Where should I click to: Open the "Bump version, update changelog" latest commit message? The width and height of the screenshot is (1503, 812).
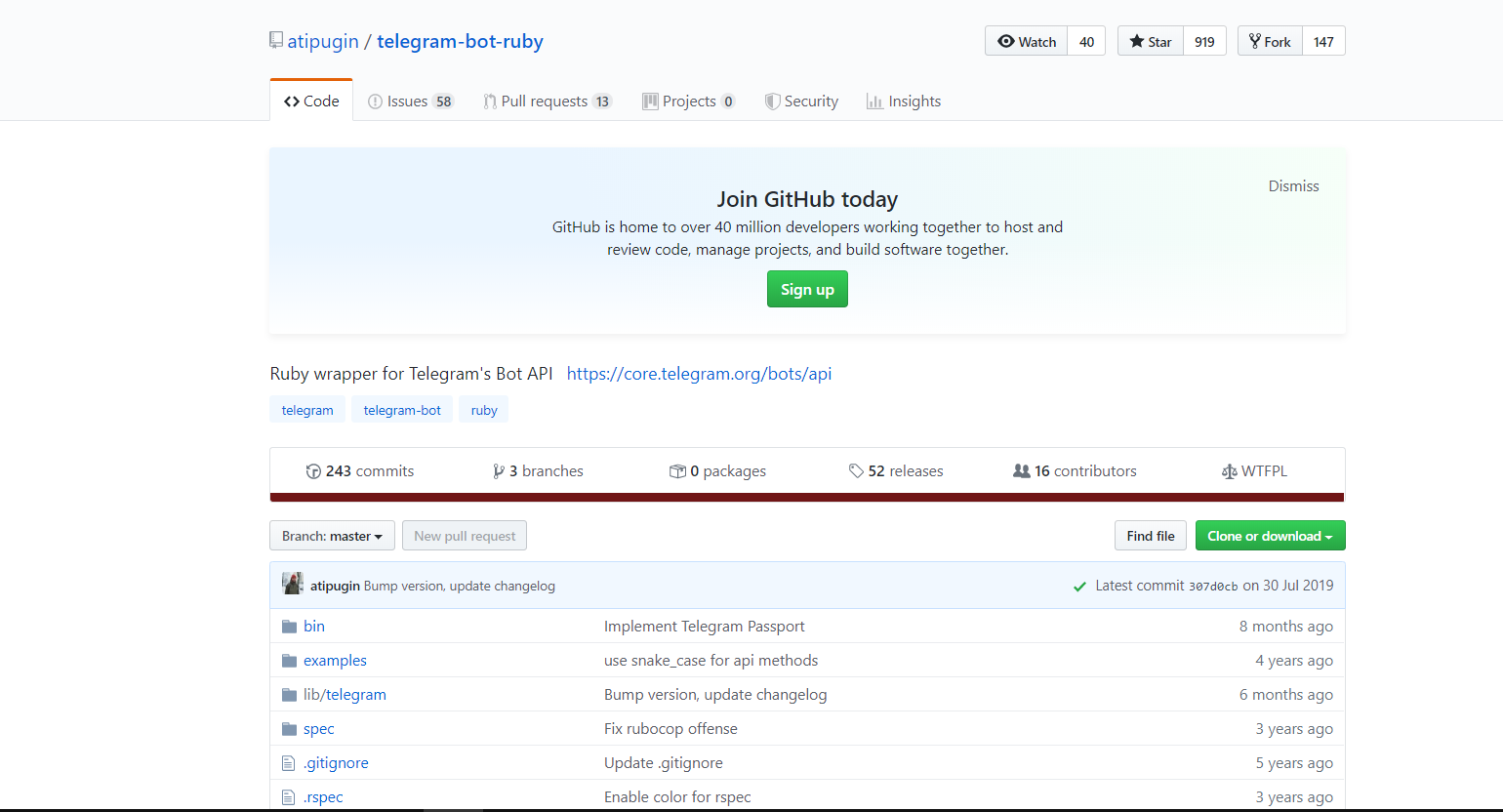(x=460, y=587)
